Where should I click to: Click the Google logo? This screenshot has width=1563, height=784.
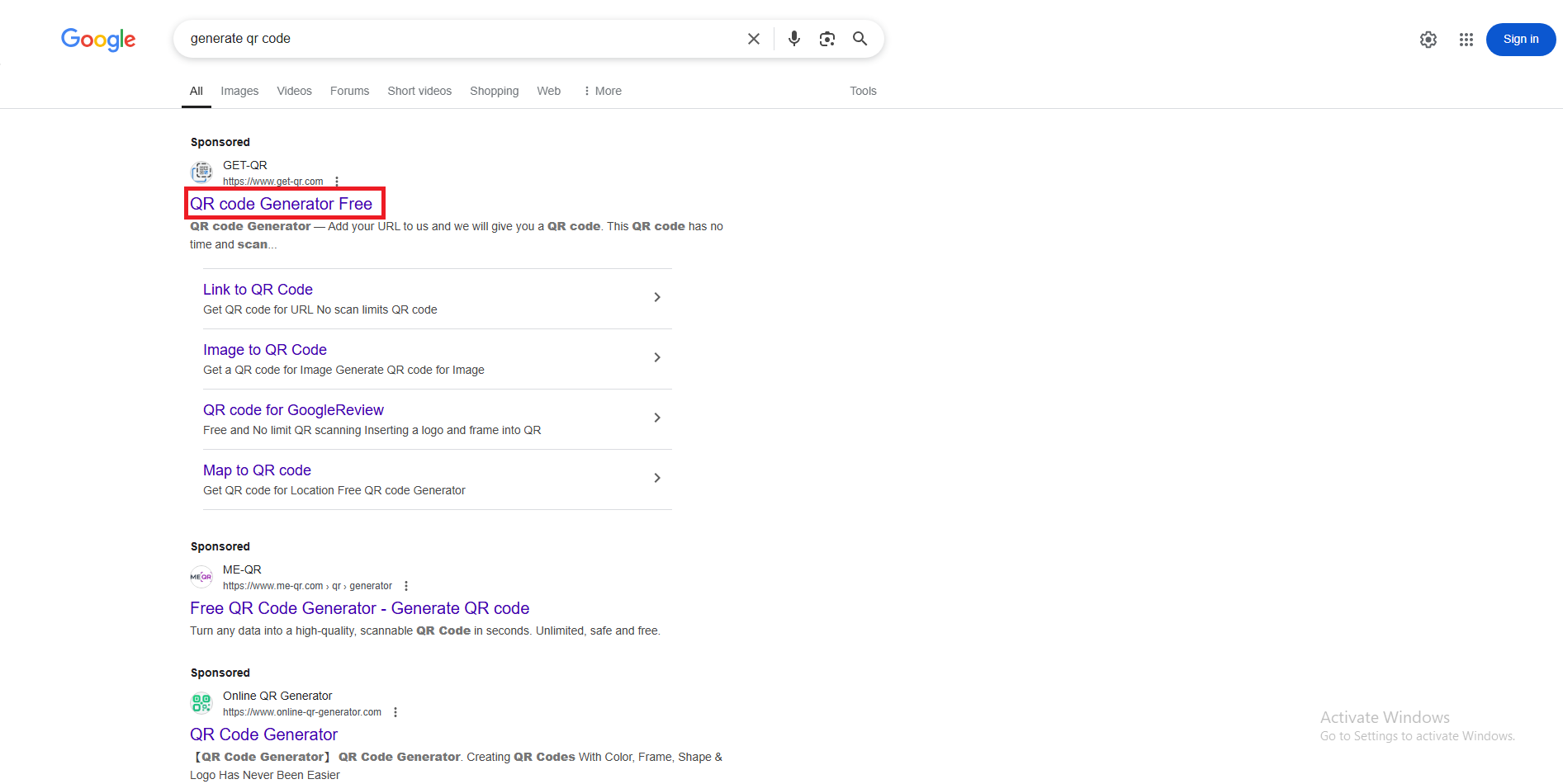98,39
